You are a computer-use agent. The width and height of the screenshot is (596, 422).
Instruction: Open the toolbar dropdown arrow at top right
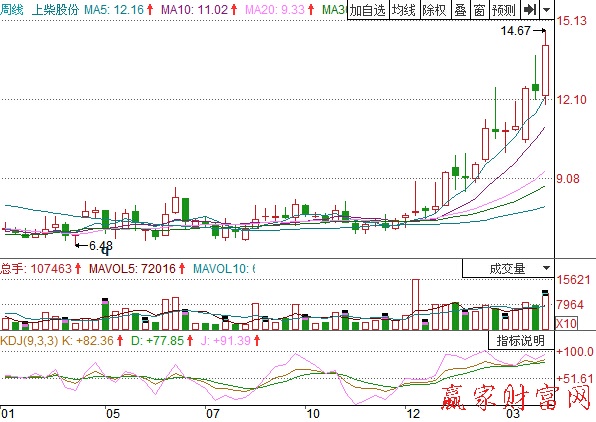547,10
